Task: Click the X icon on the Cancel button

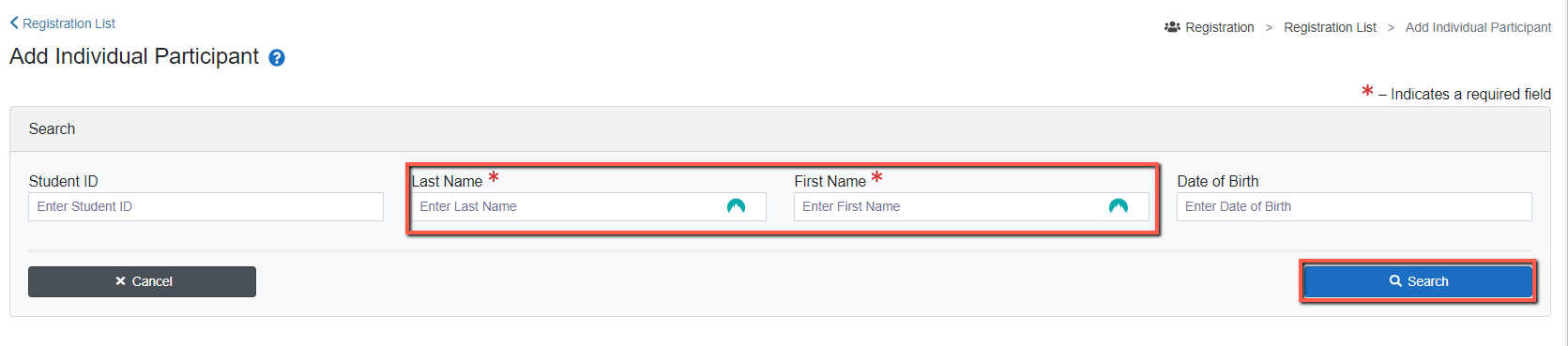Action: [120, 281]
